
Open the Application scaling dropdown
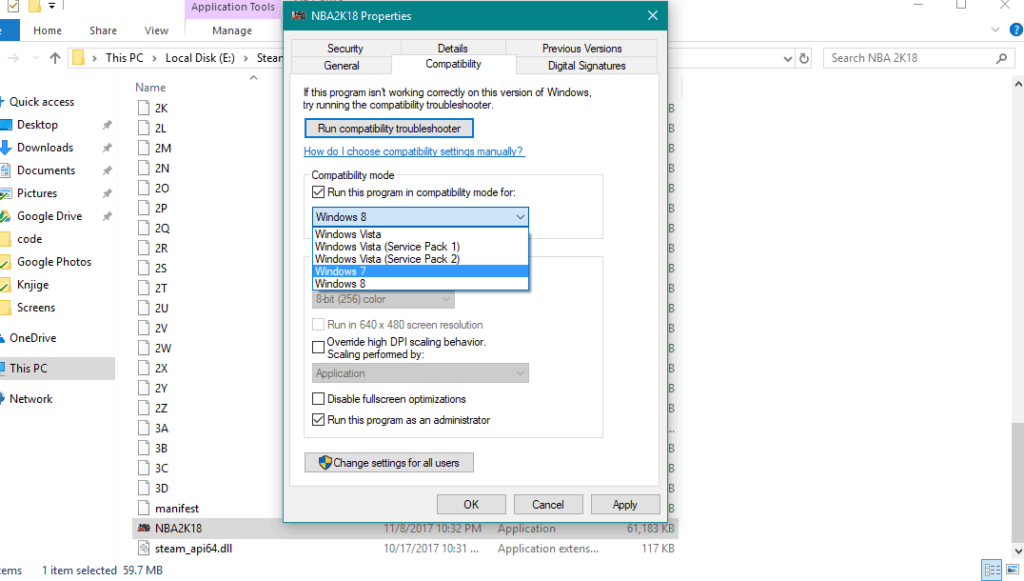pyautogui.click(x=420, y=373)
